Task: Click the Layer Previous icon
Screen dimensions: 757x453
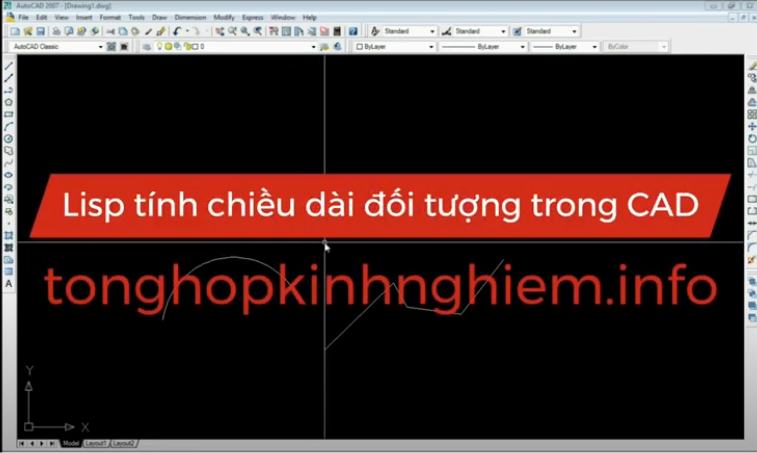Action: point(337,47)
